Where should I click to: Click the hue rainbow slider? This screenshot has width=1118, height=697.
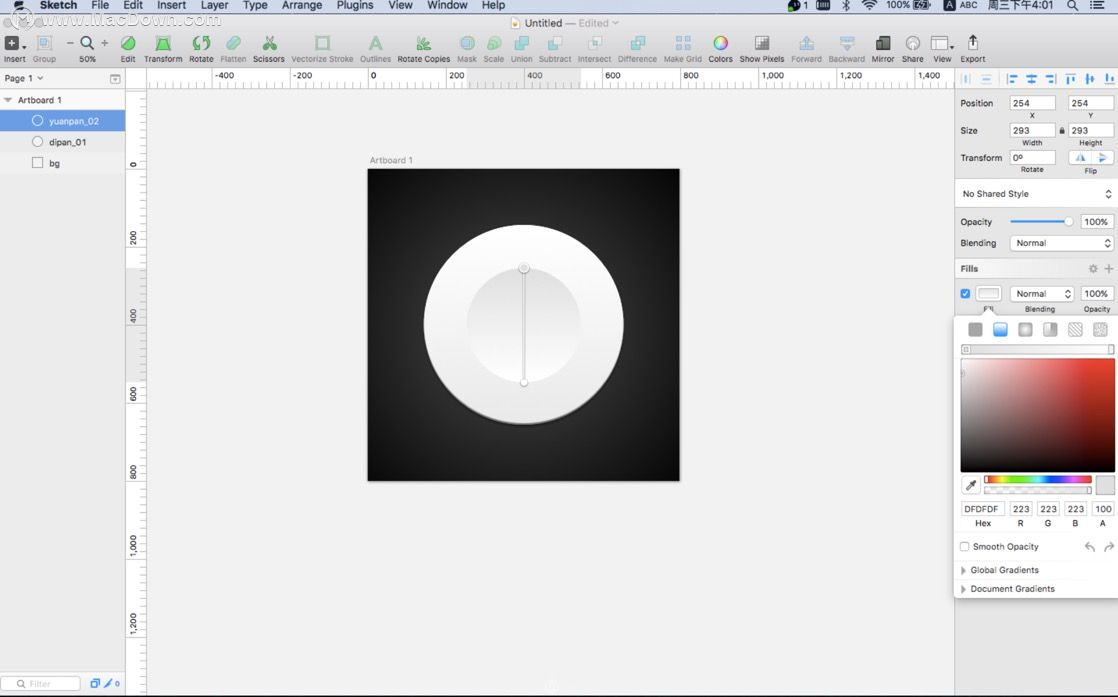[x=1037, y=480]
